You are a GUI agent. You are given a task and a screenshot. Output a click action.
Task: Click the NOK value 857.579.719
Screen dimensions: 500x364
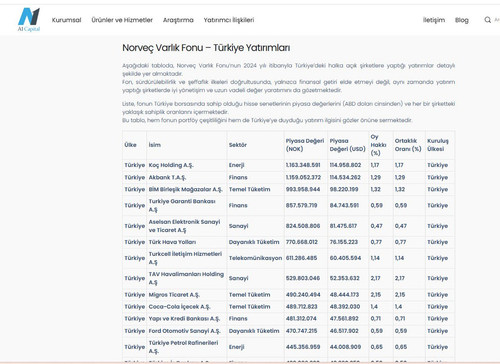click(301, 205)
